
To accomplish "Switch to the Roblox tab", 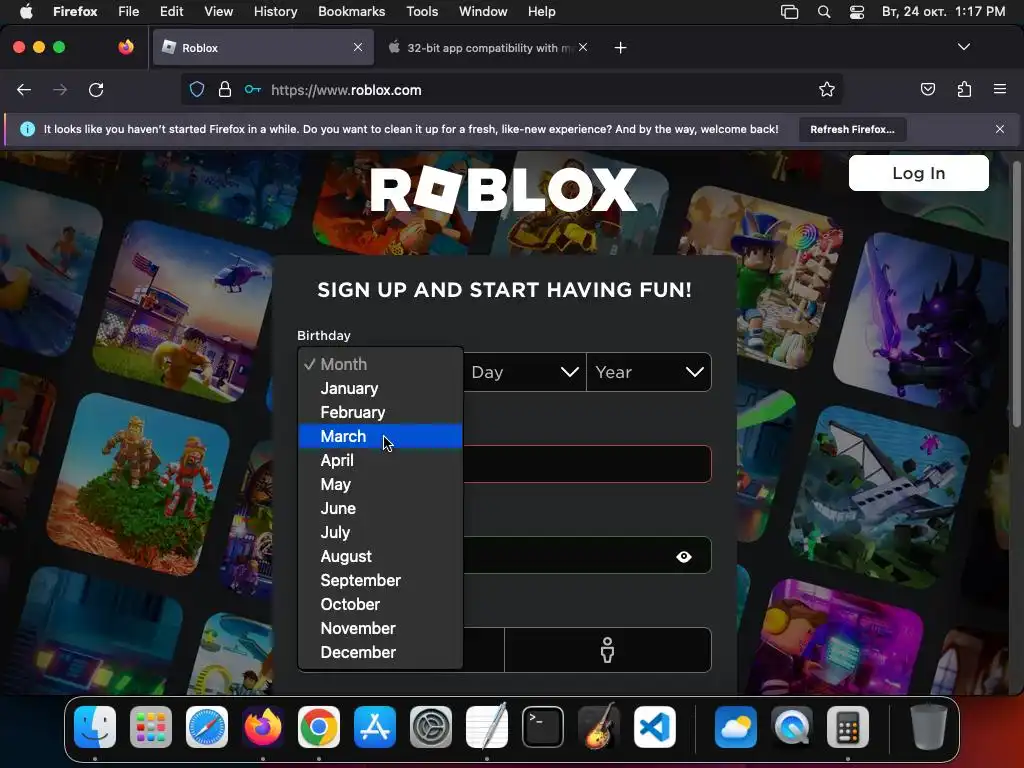I will click(263, 47).
